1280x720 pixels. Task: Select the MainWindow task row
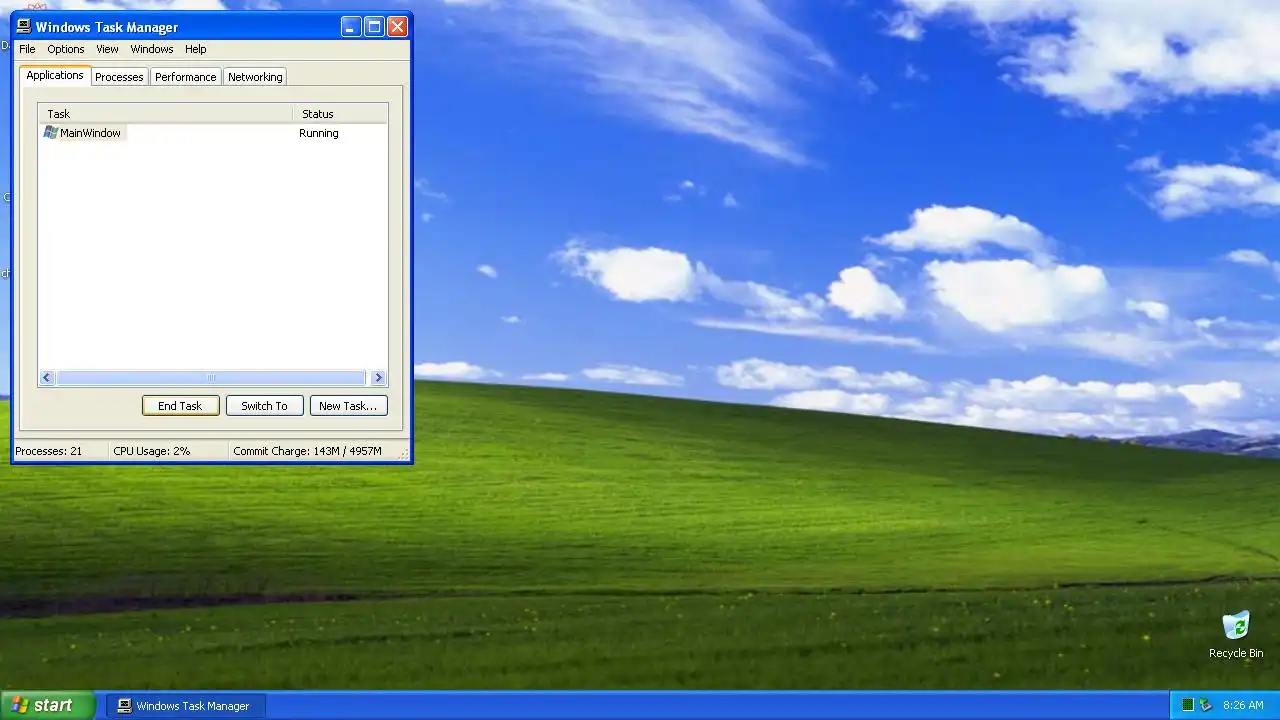coord(213,133)
